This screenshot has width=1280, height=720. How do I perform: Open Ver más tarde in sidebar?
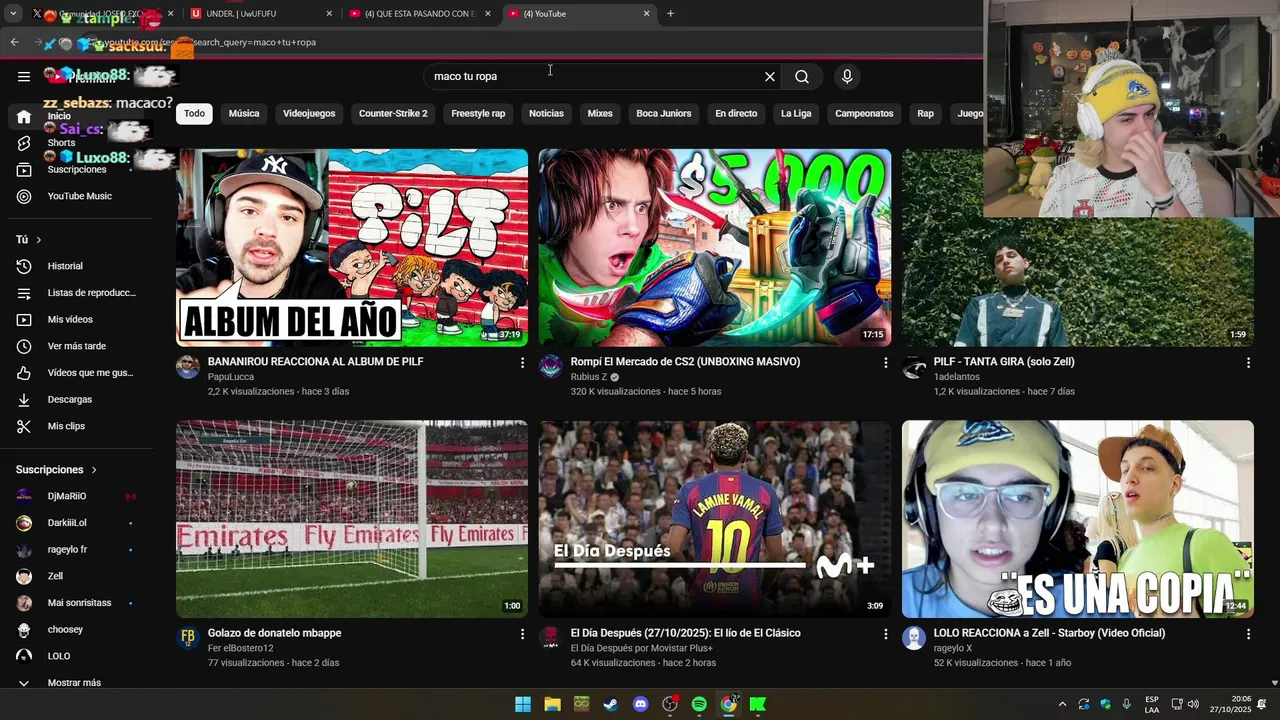coord(78,346)
